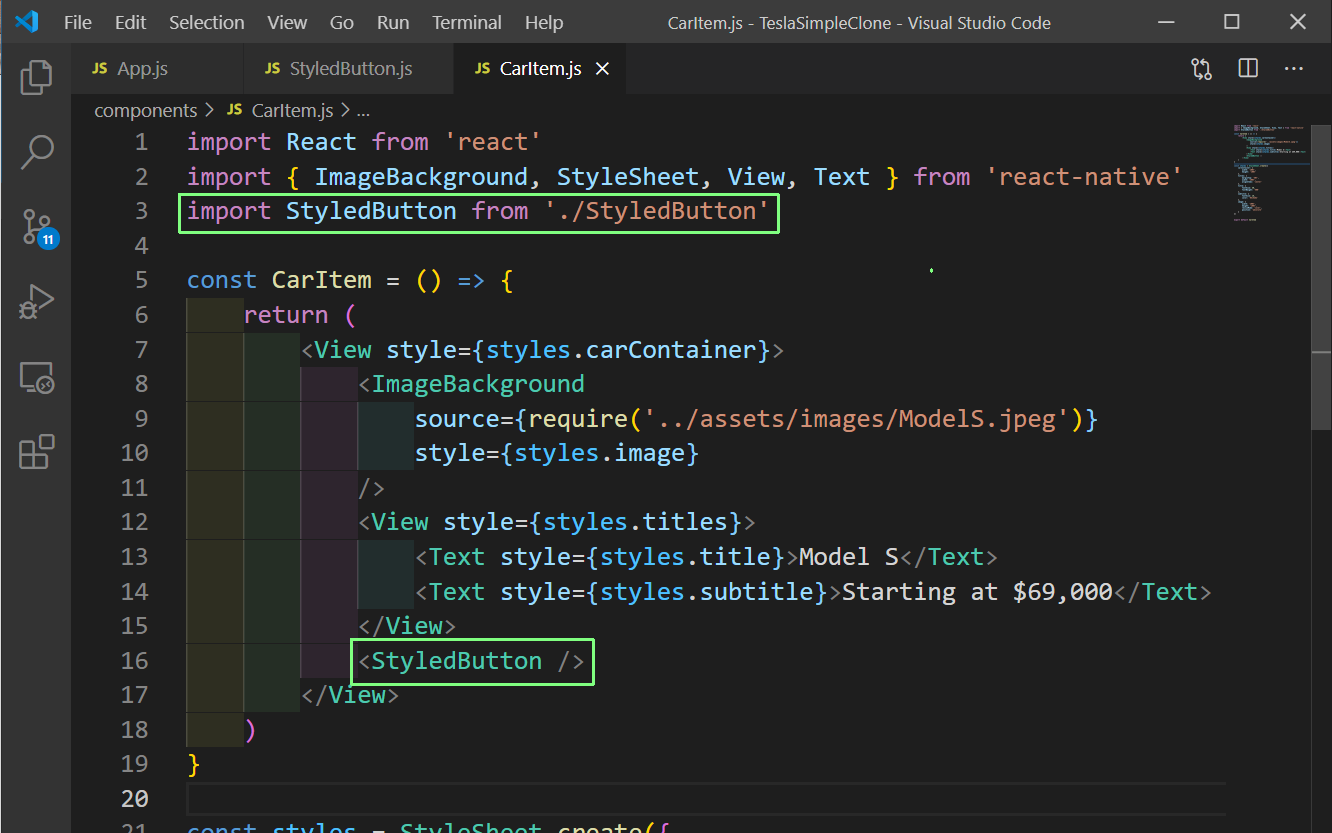Screen dimensions: 1332x833
Task: Click the return keyword on line 6
Action: (x=286, y=315)
